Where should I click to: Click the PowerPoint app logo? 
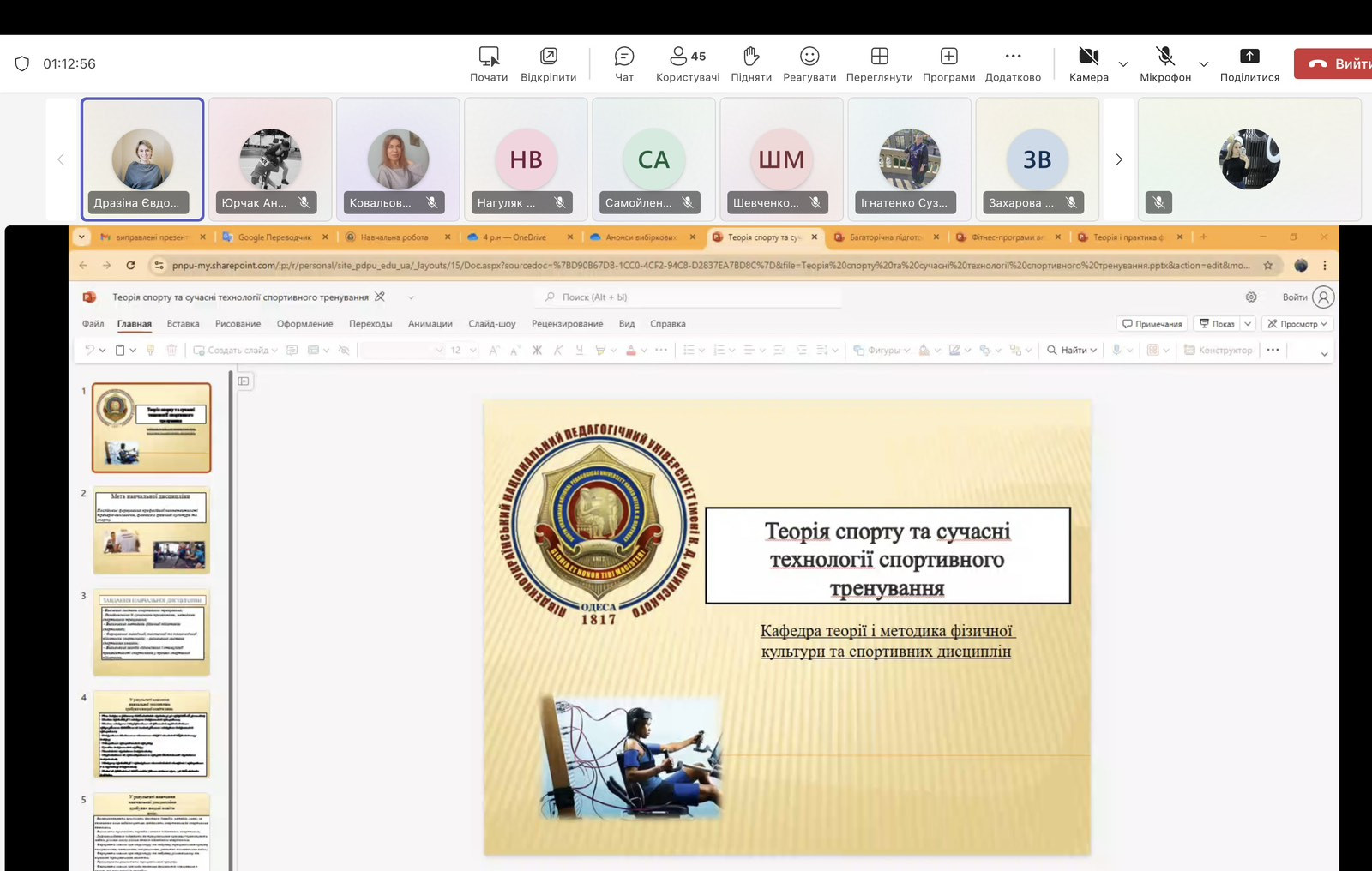click(89, 297)
